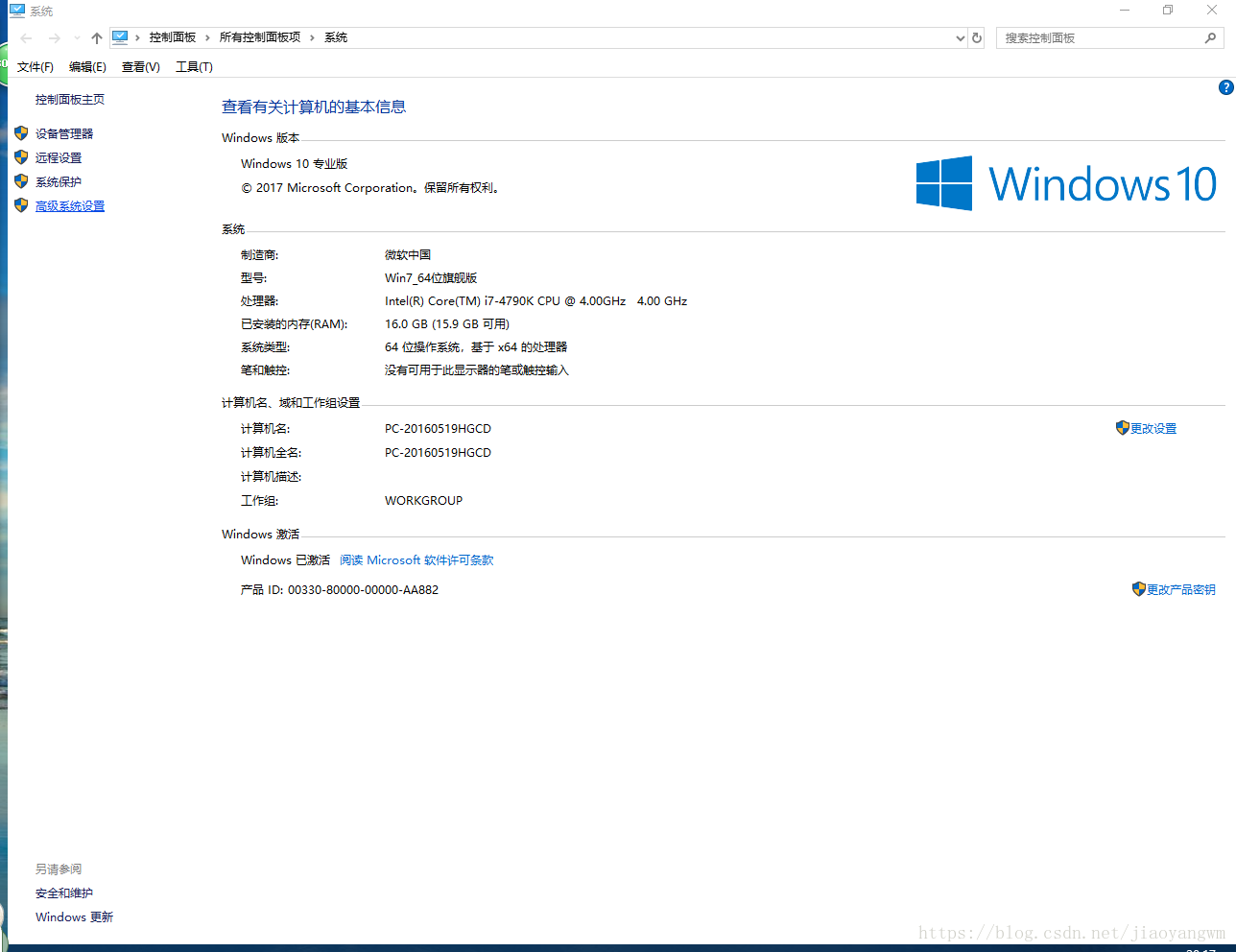This screenshot has width=1236, height=952.
Task: Select product ID 00330-80000-00000-AA882
Action: (363, 590)
